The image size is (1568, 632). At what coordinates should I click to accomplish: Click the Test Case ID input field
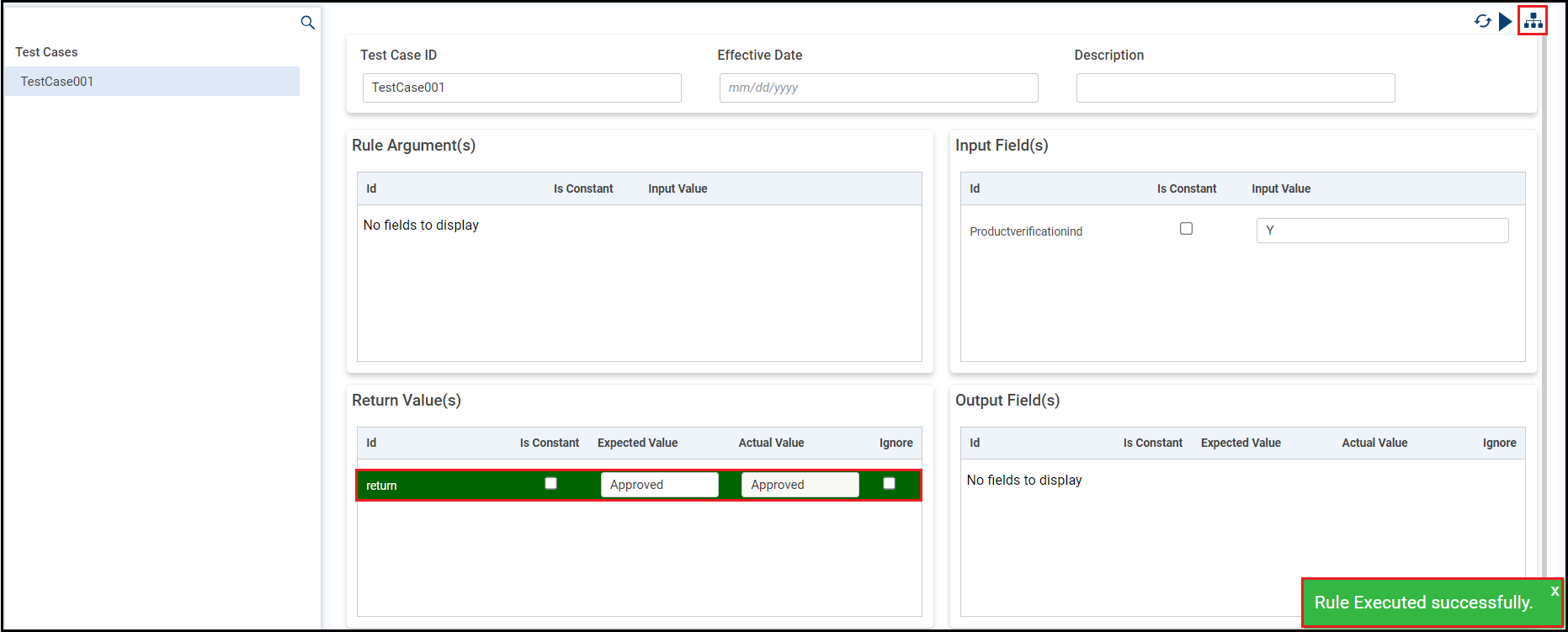coord(522,88)
